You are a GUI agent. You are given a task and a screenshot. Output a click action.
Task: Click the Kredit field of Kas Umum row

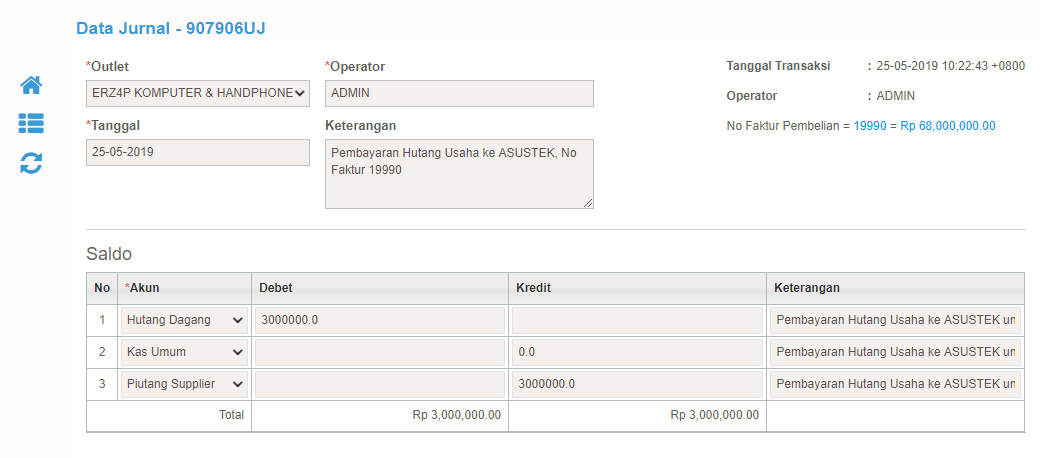point(637,353)
